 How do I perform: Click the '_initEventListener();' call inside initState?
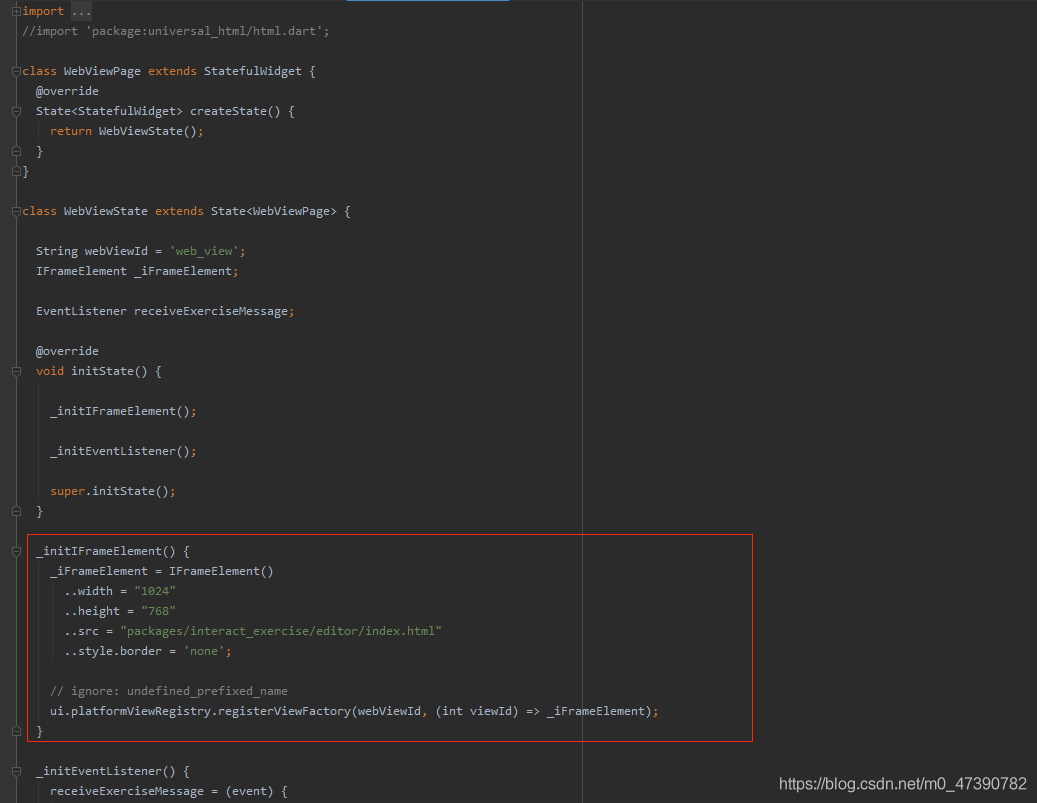123,451
